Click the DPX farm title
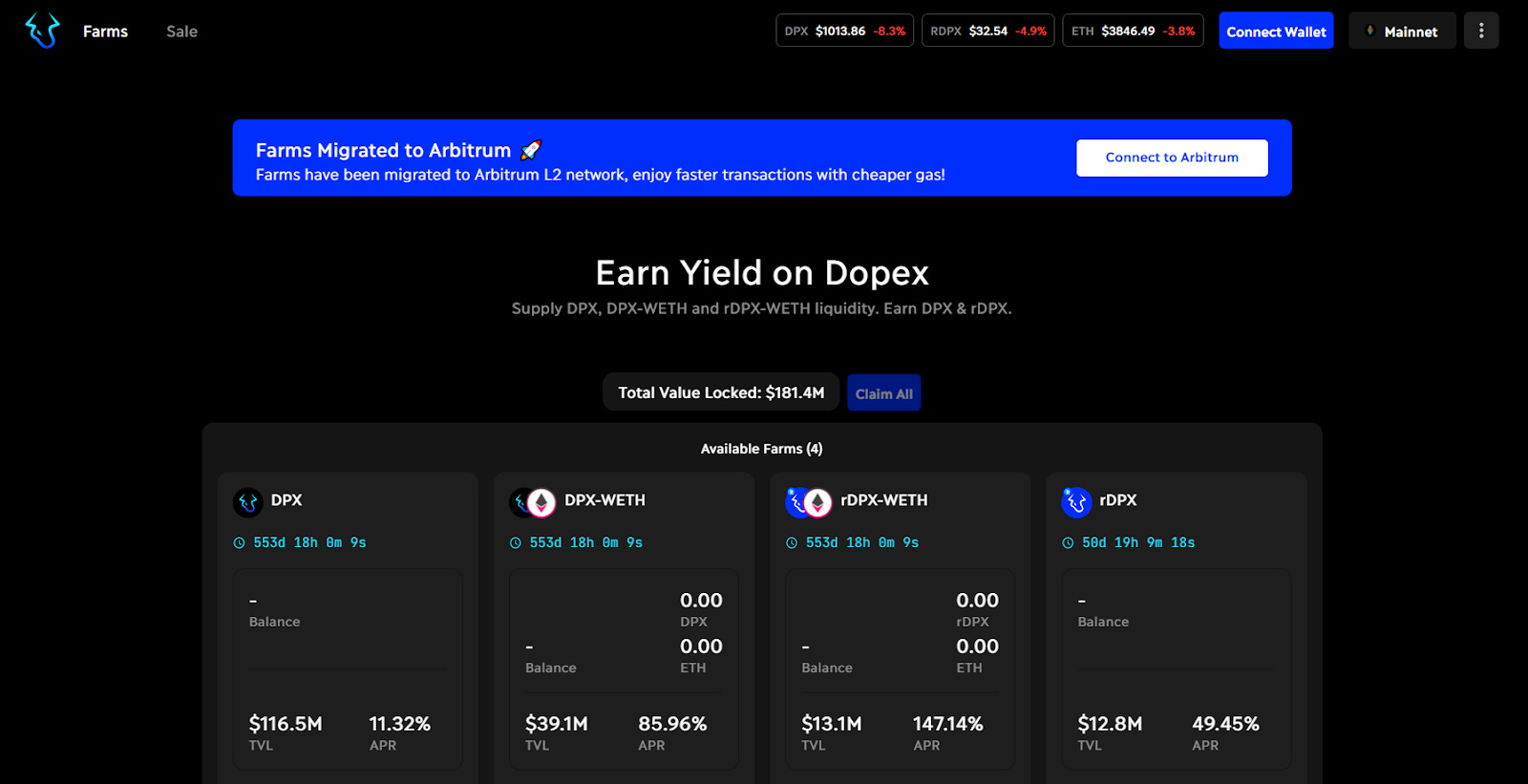Image resolution: width=1528 pixels, height=784 pixels. pyautogui.click(x=286, y=500)
